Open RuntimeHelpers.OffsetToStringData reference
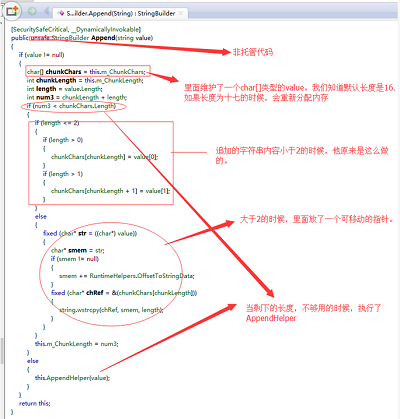 tap(142, 276)
